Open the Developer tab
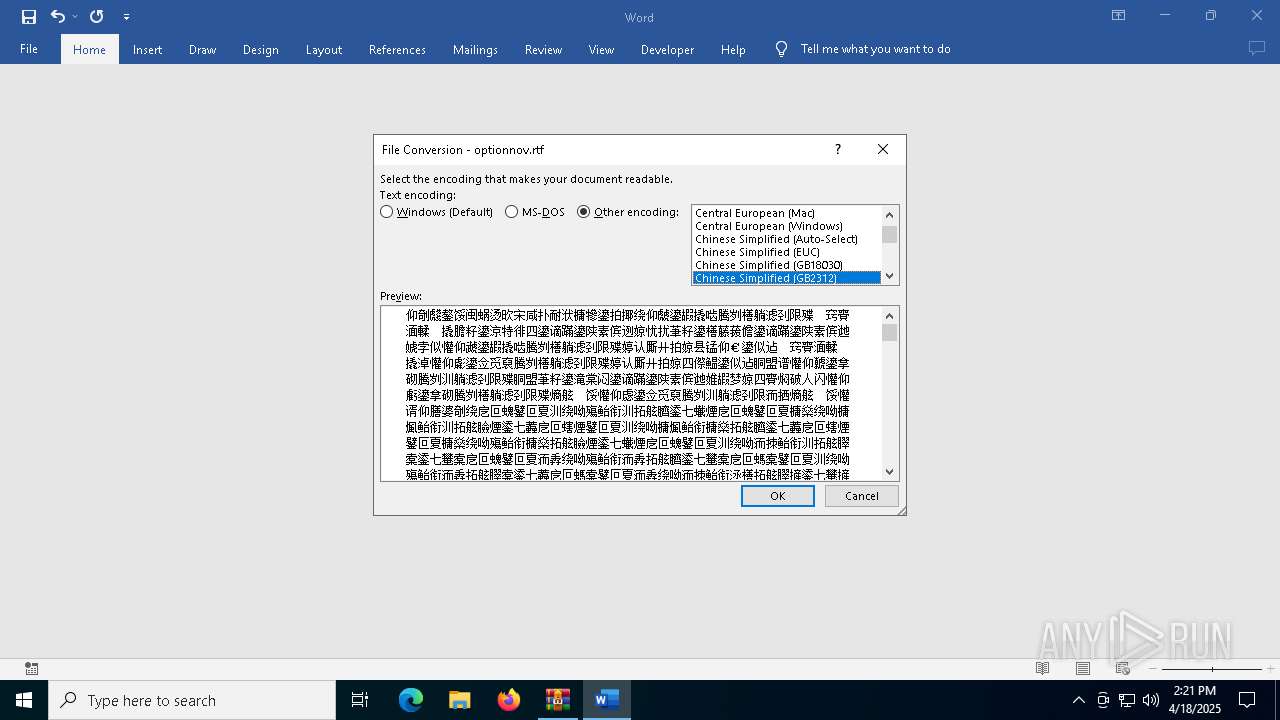 click(x=667, y=49)
